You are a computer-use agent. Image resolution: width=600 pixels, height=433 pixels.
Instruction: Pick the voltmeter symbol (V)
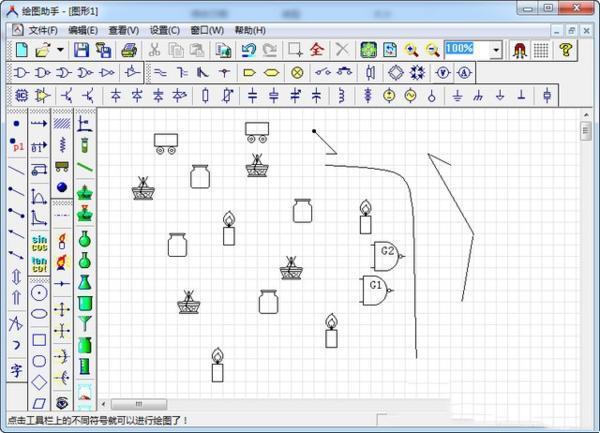click(442, 73)
